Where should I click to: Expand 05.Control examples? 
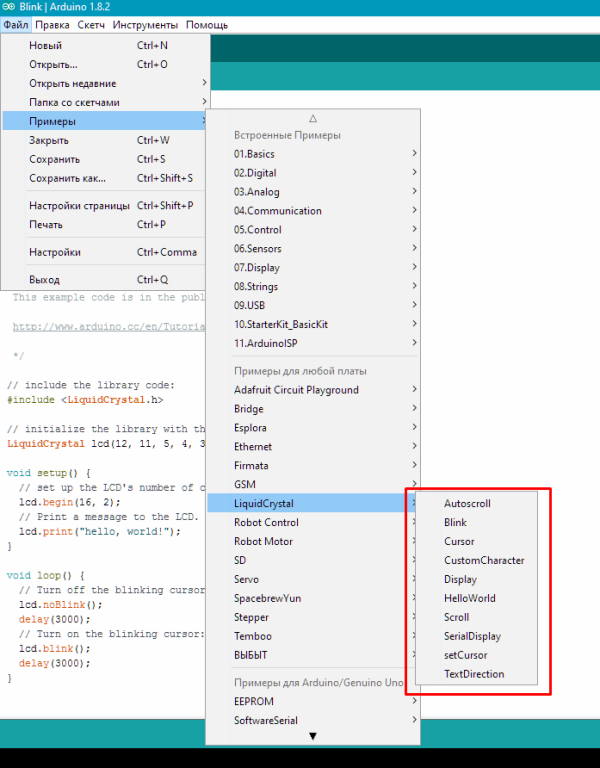click(x=313, y=230)
